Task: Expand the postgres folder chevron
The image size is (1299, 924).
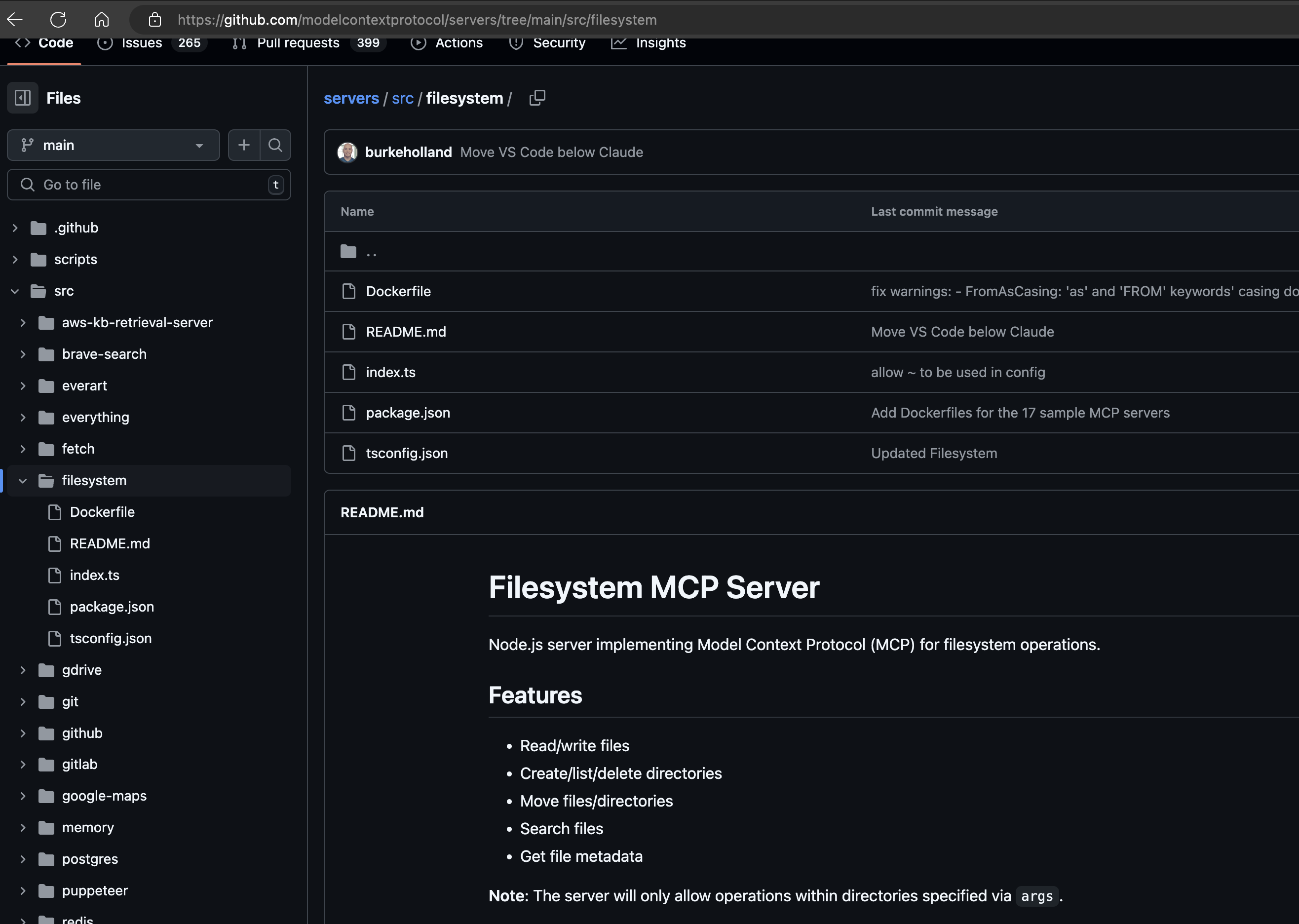Action: [23, 859]
